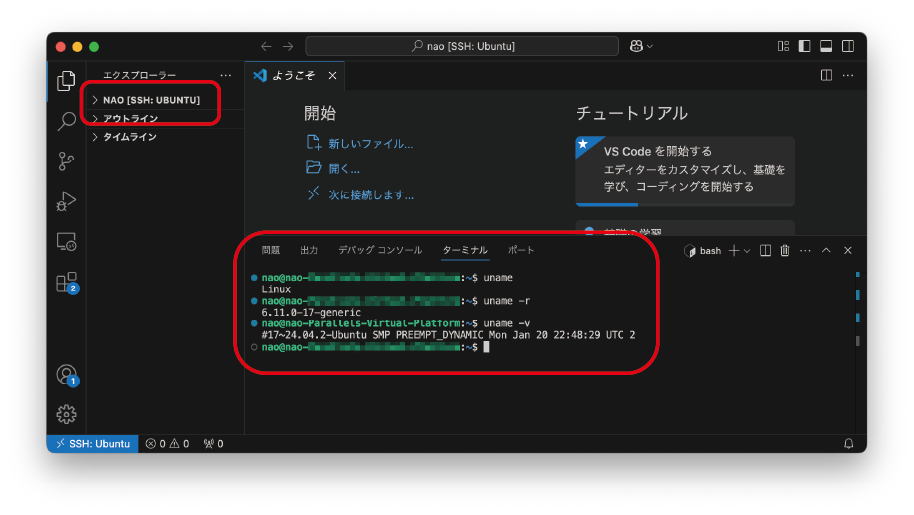
Task: Open Explorer more actions ellipsis
Action: click(226, 75)
